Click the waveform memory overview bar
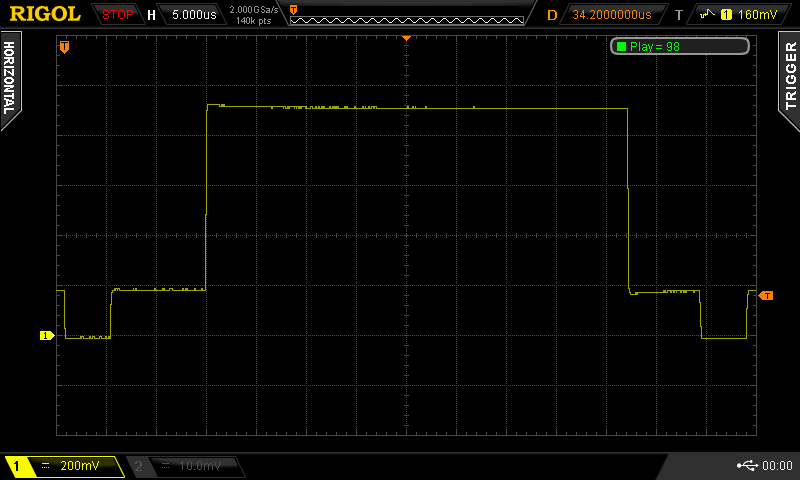The height and width of the screenshot is (480, 800). pyautogui.click(x=407, y=15)
